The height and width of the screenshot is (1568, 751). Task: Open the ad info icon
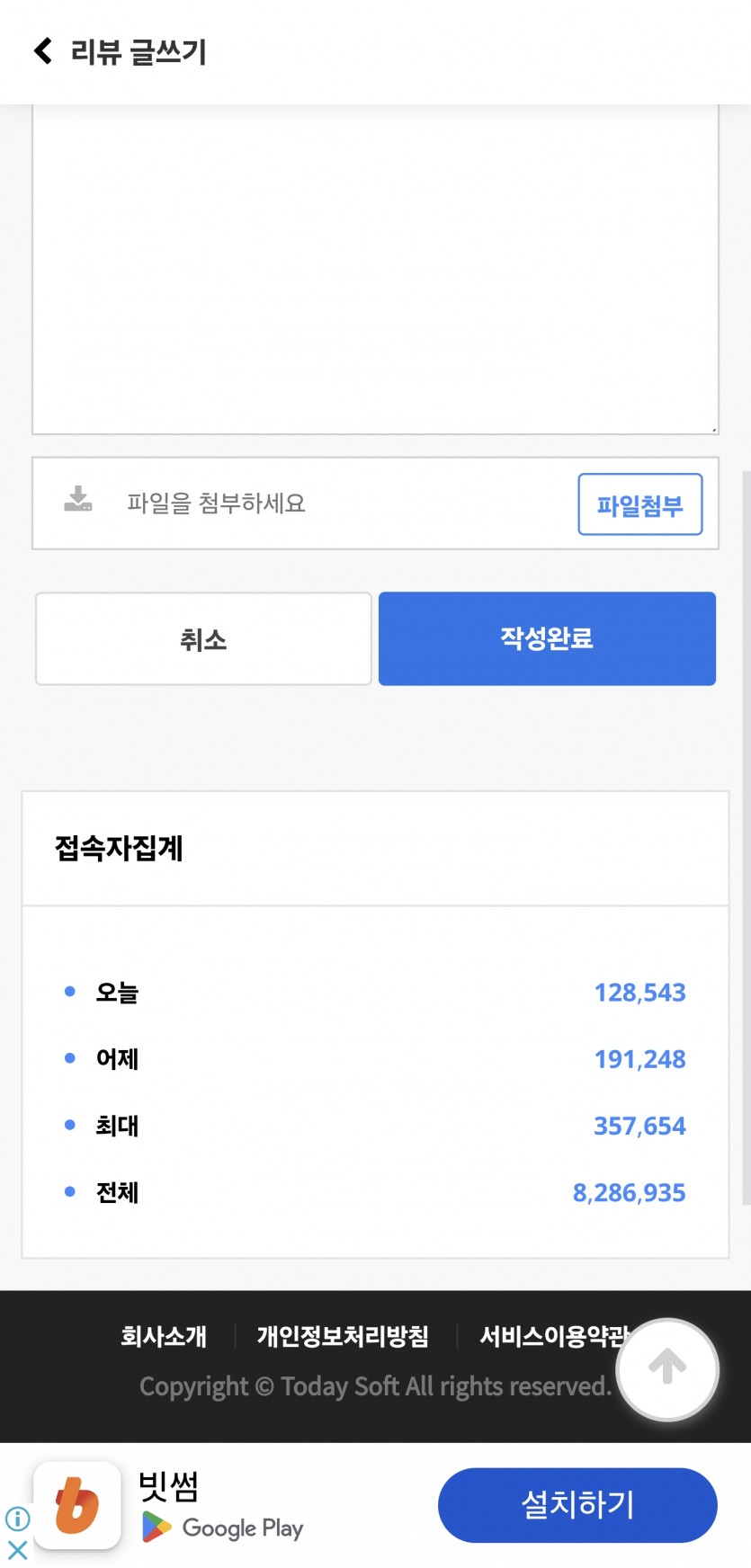point(17,1519)
